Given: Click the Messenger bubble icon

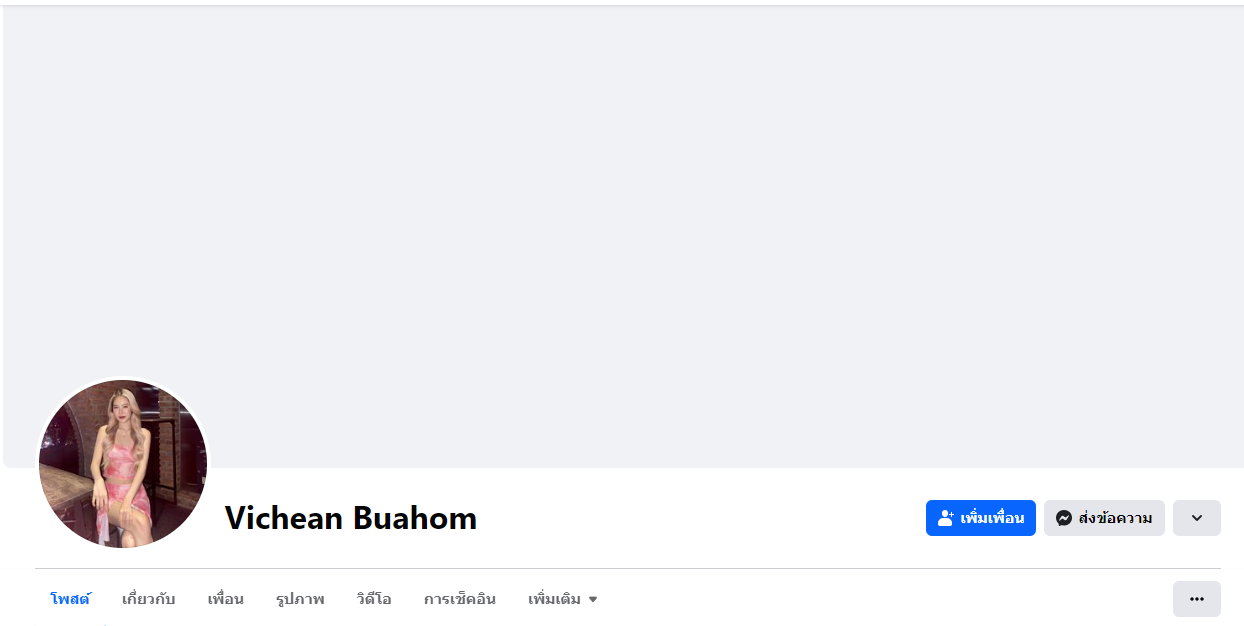Looking at the screenshot, I should pyautogui.click(x=1064, y=518).
